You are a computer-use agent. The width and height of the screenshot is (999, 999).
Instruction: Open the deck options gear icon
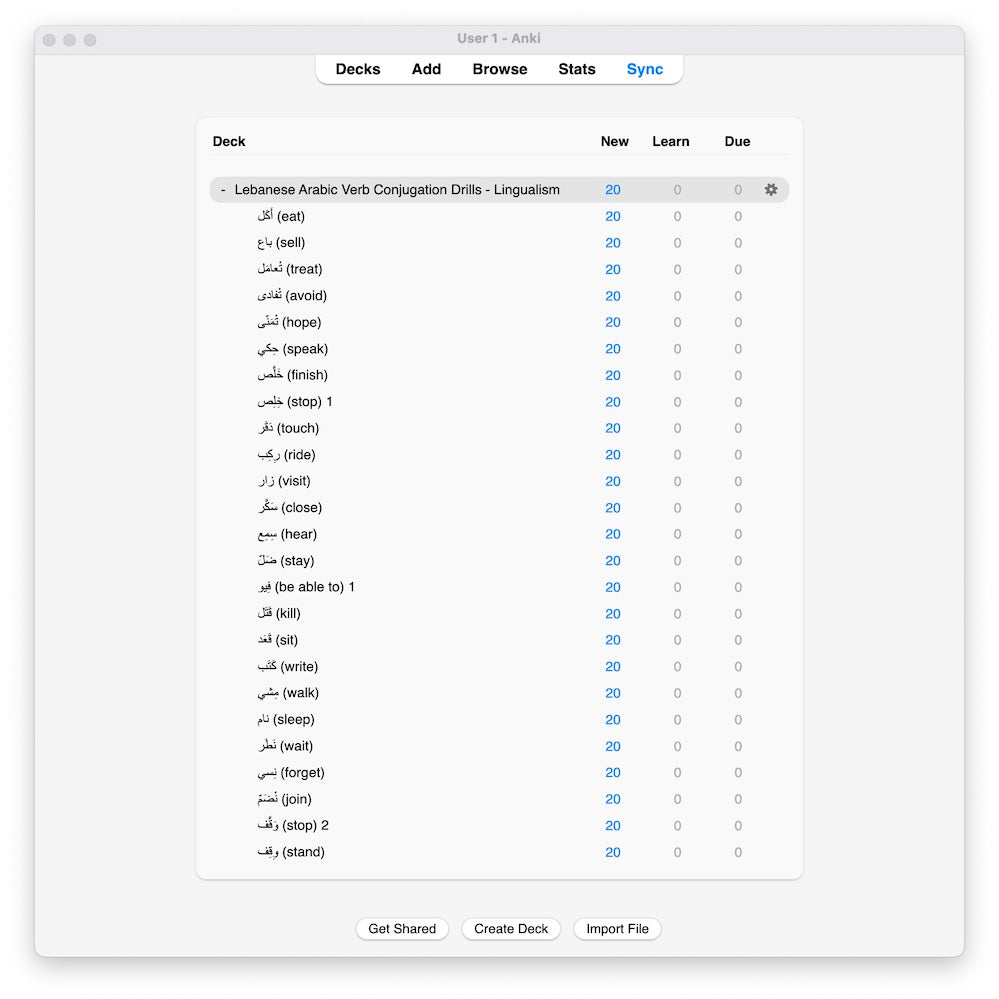click(770, 190)
